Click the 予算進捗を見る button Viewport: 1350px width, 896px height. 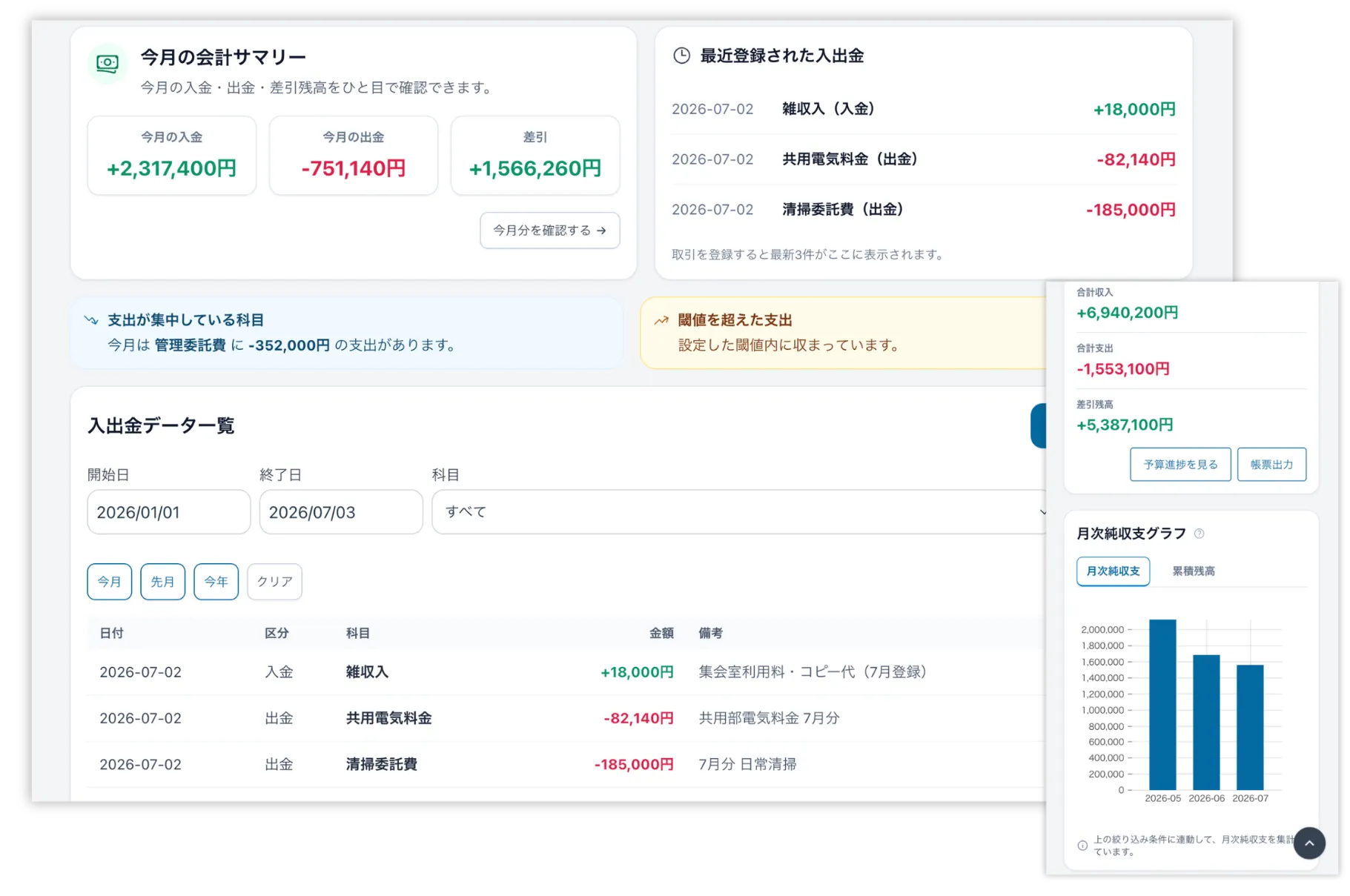tap(1180, 465)
